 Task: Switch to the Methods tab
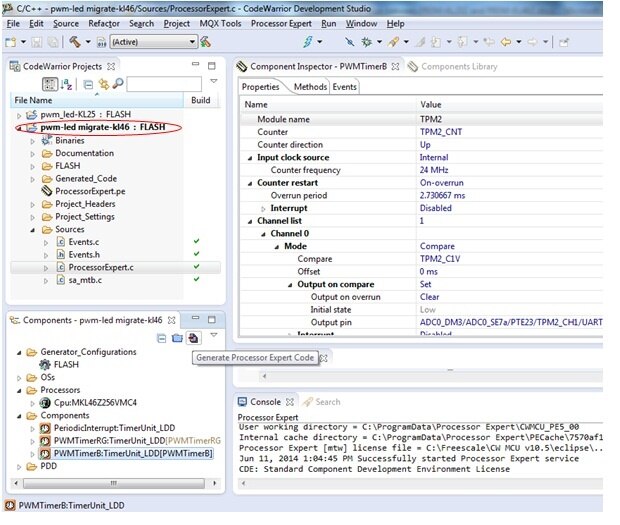pos(309,87)
